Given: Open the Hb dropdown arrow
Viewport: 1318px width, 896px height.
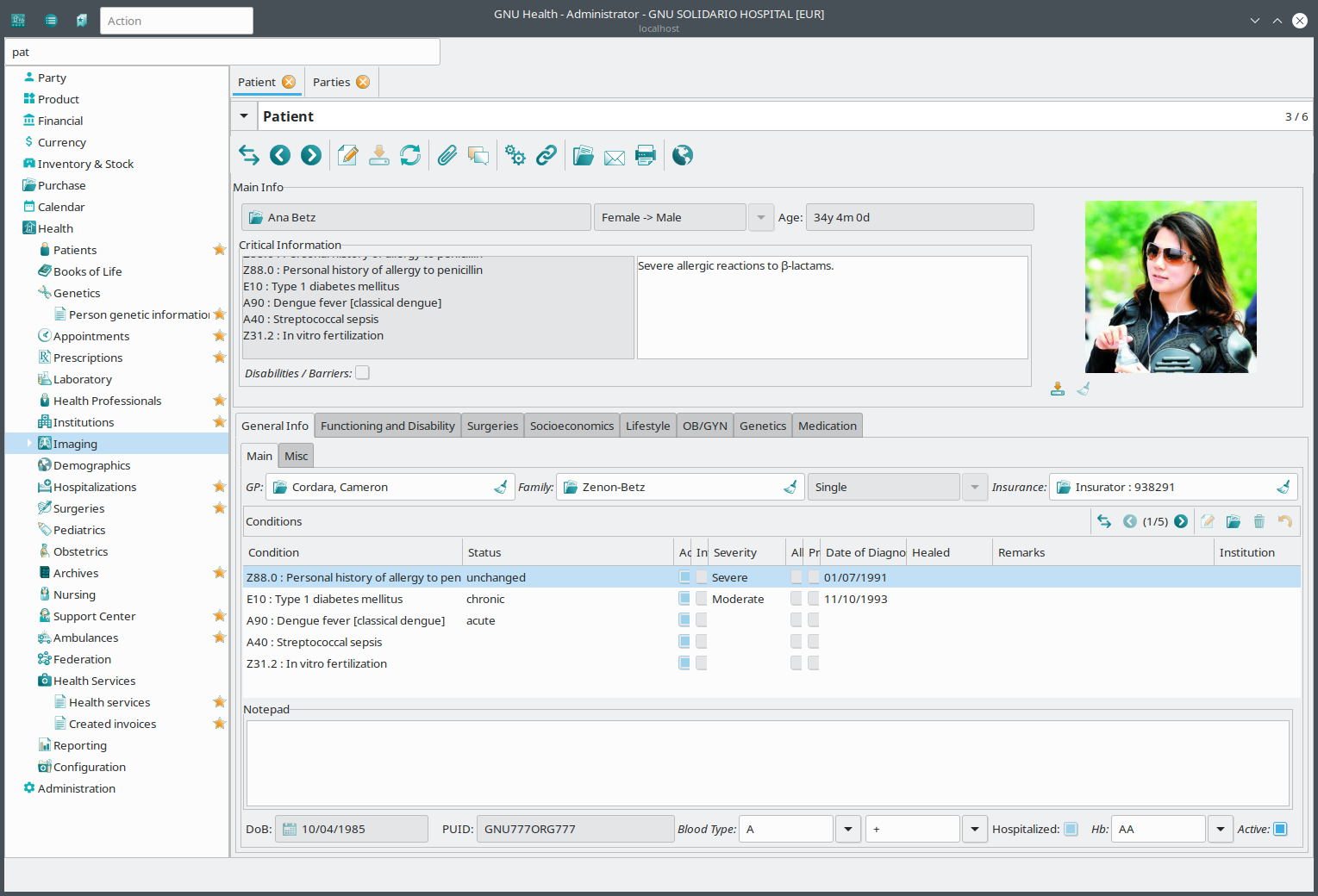Looking at the screenshot, I should point(1220,829).
